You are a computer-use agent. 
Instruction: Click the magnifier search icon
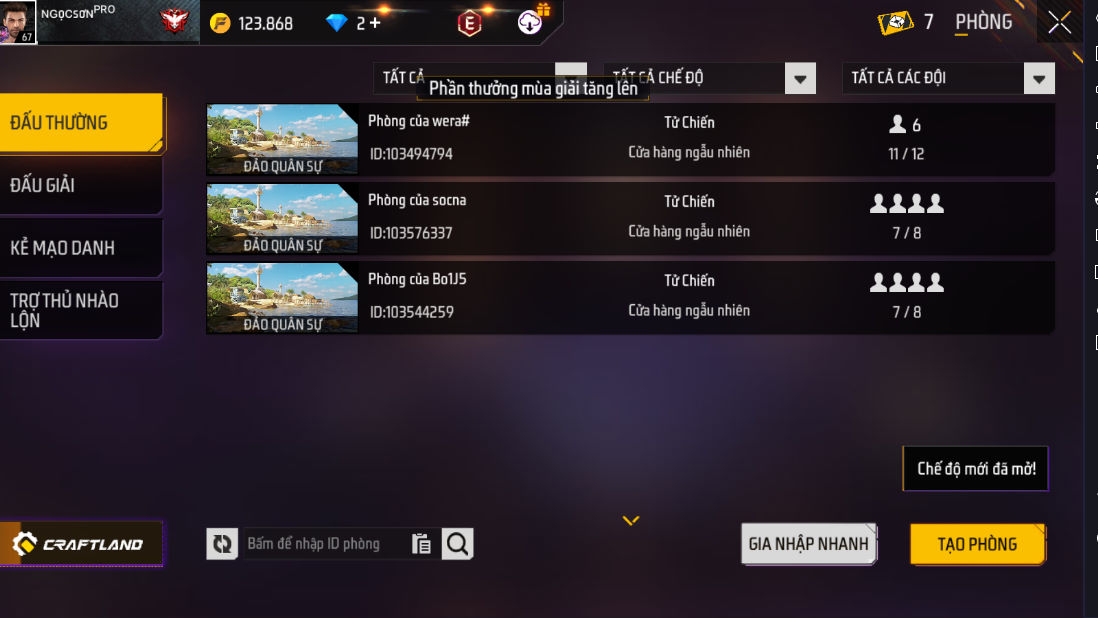457,544
